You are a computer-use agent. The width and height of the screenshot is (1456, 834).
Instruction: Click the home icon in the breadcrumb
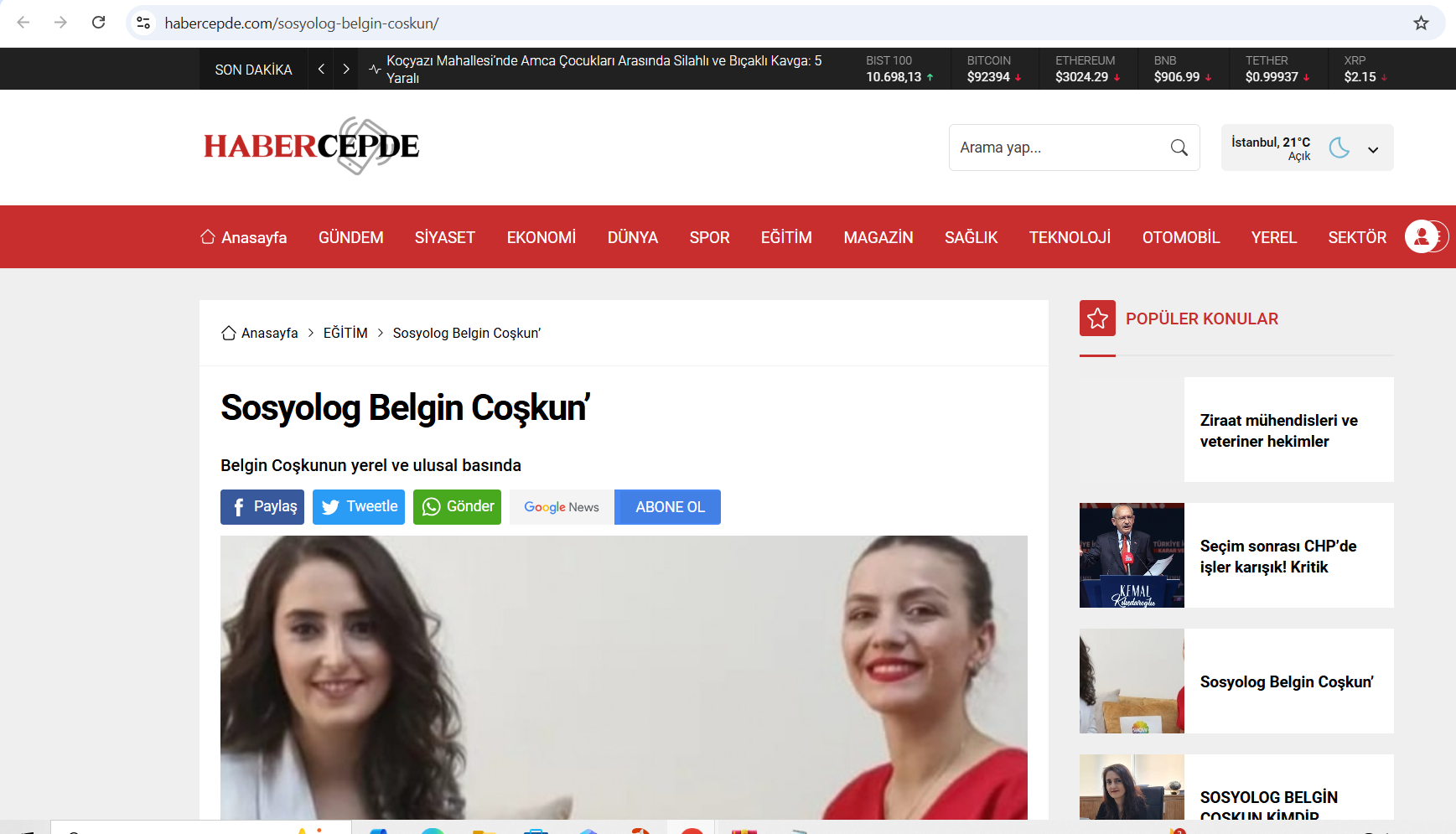point(228,332)
